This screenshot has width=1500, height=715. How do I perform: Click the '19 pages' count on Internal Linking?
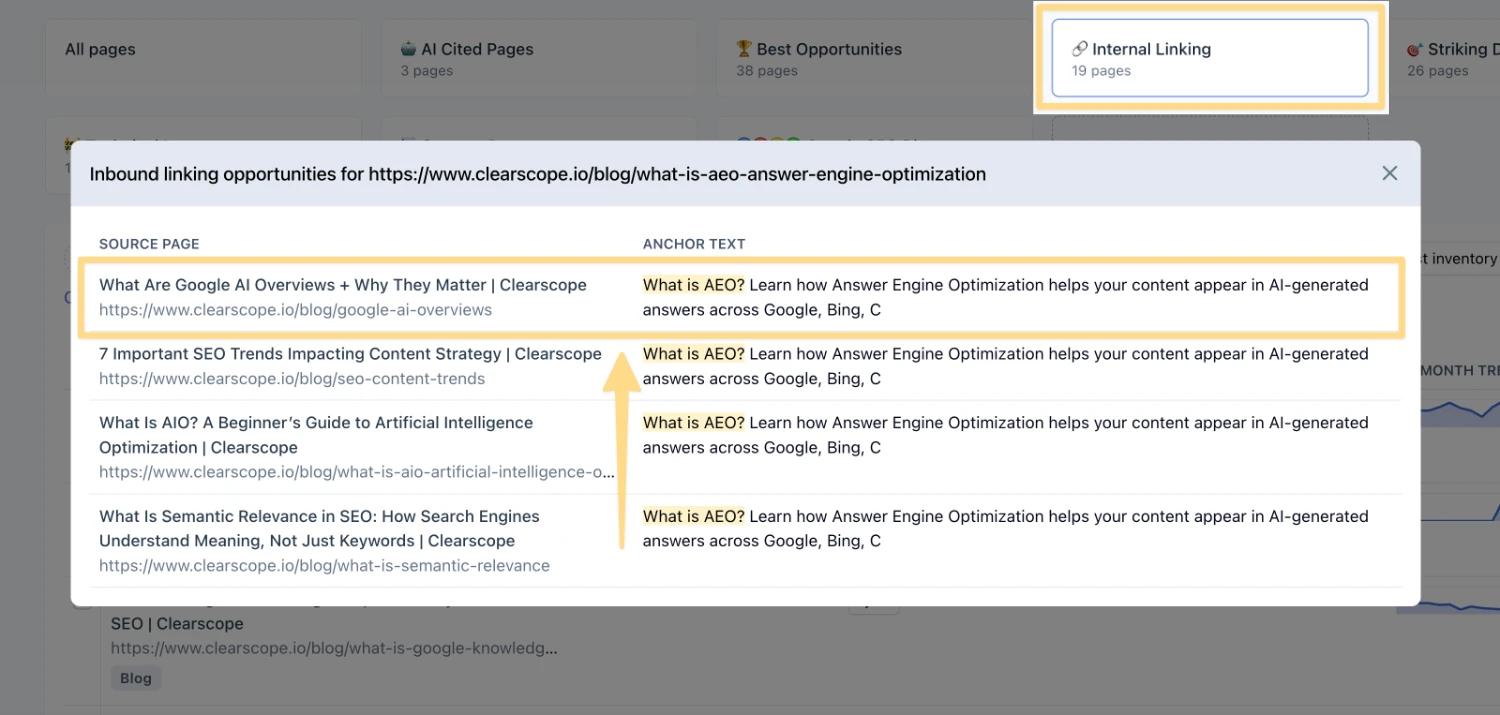coord(1101,71)
